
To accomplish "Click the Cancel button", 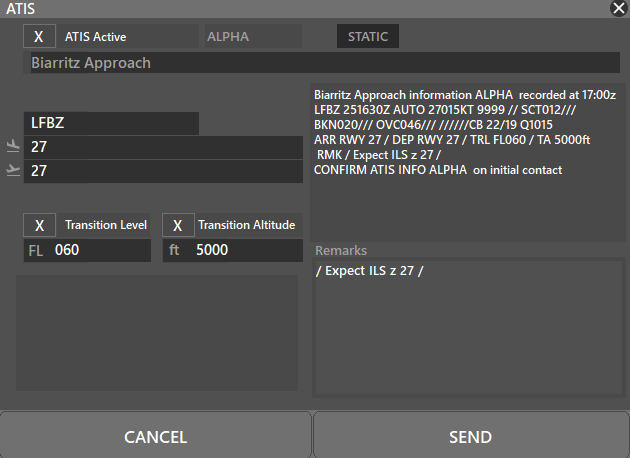I will tap(155, 436).
